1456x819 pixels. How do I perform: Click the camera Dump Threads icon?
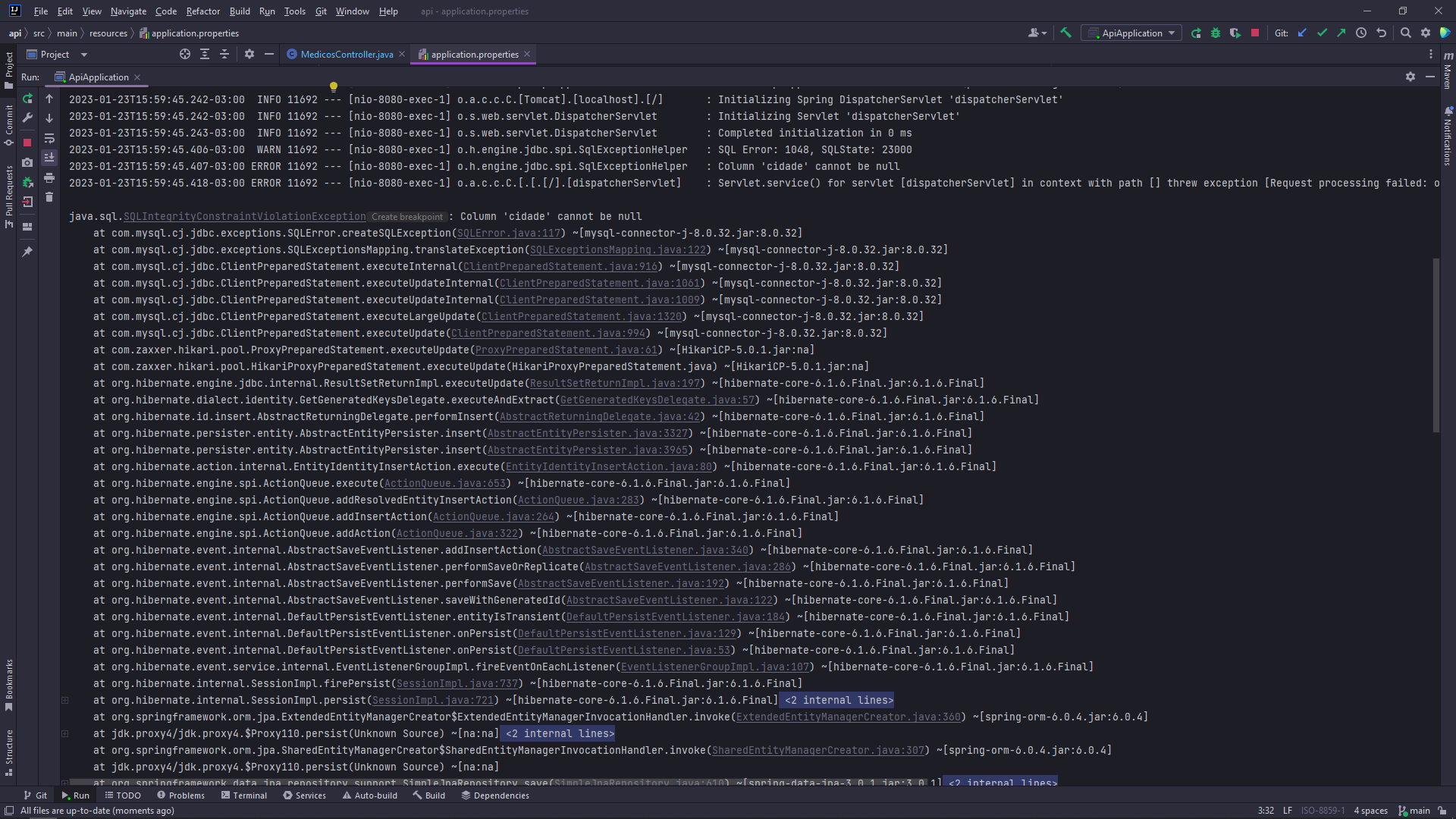tap(27, 162)
